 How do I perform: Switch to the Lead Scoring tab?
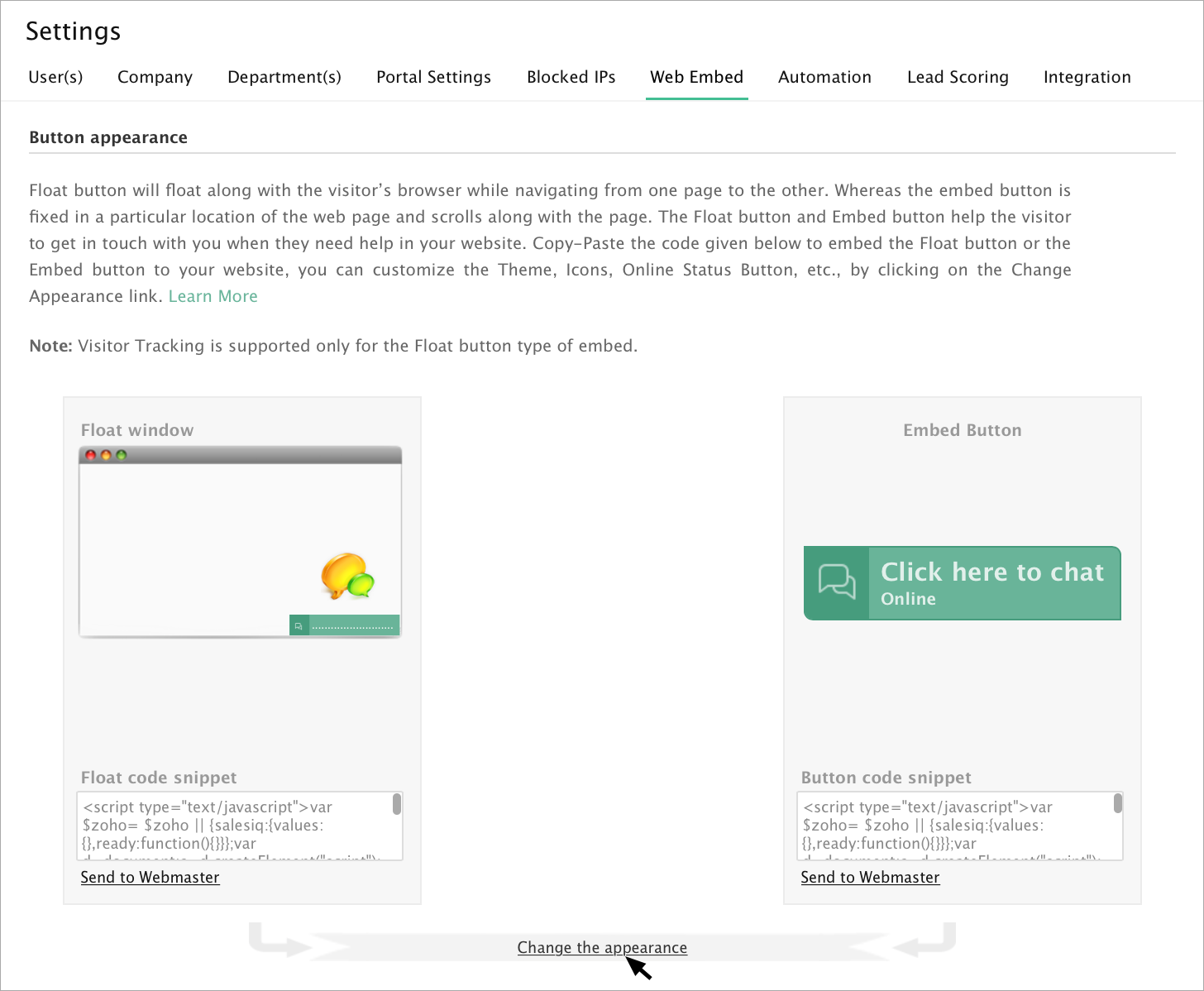click(x=958, y=77)
